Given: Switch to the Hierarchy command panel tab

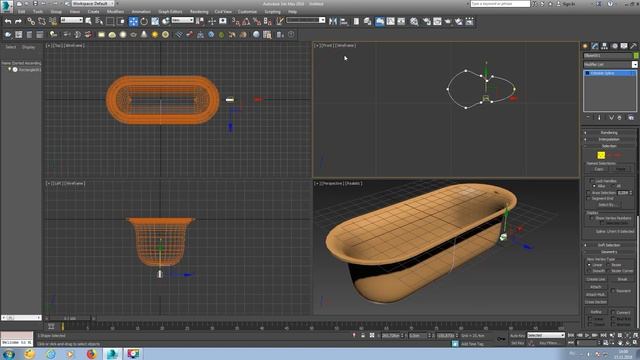Looking at the screenshot, I should point(604,46).
